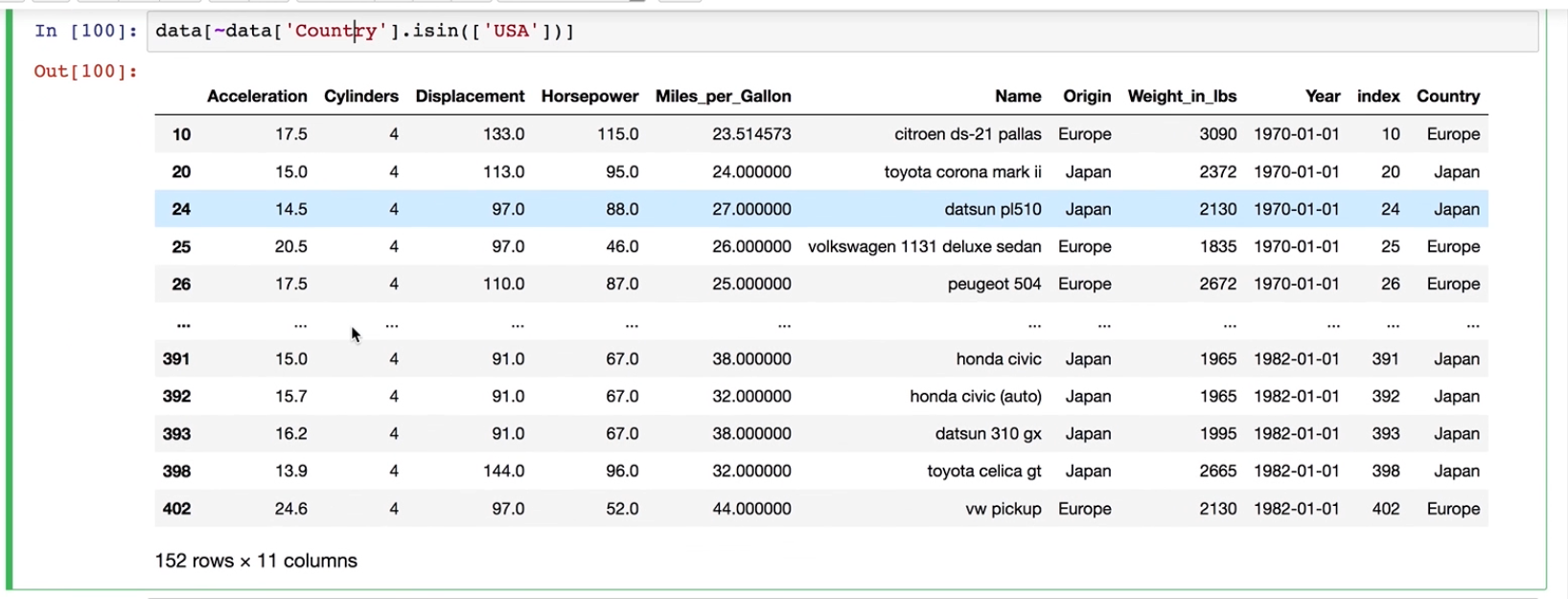Click the volkswagen 1131 deluxe sedan name cell
The height and width of the screenshot is (599, 1568).
click(925, 246)
